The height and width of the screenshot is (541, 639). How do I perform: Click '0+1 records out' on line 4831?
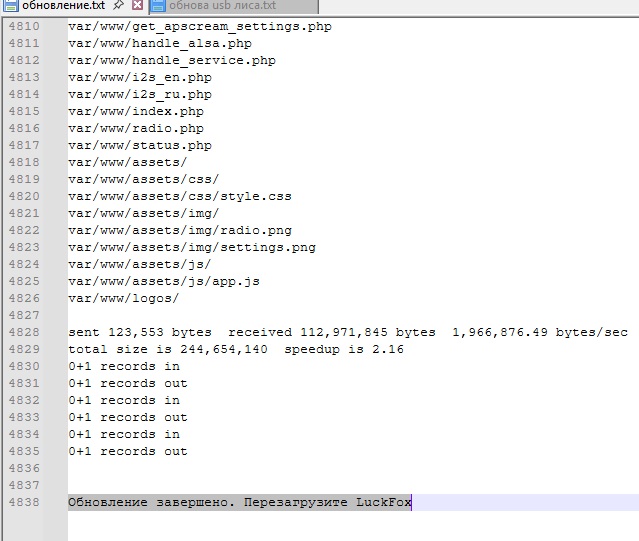(x=128, y=383)
